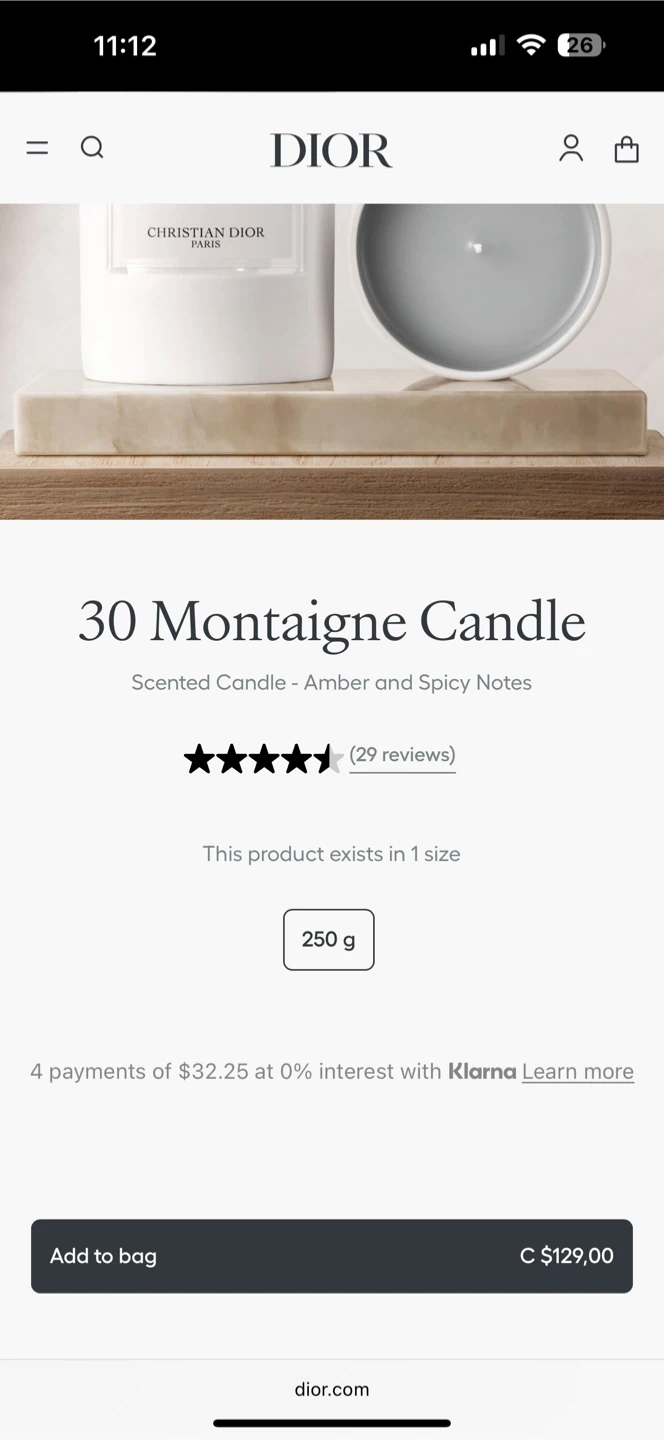
Task: Tap the 11:12 clock in status bar
Action: click(125, 45)
